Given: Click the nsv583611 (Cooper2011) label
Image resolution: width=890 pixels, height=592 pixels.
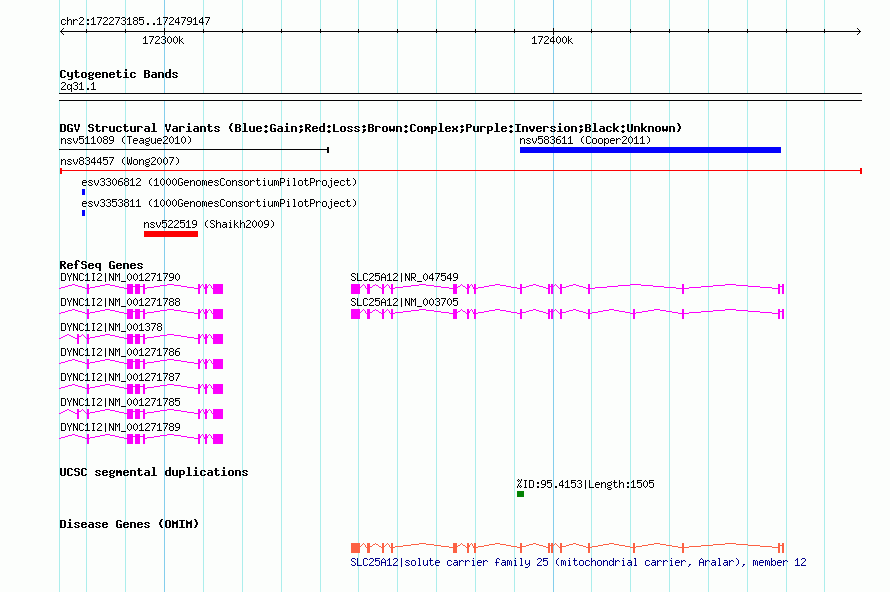Looking at the screenshot, I should [585, 140].
